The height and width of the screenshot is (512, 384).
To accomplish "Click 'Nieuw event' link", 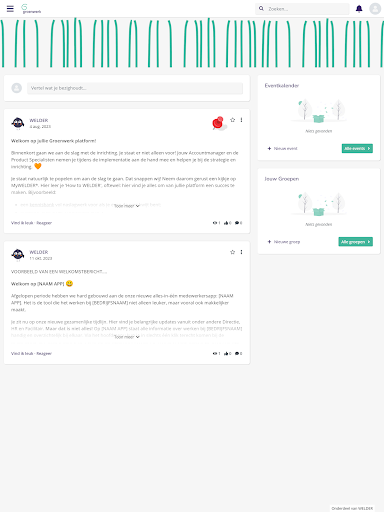I will click(x=282, y=148).
